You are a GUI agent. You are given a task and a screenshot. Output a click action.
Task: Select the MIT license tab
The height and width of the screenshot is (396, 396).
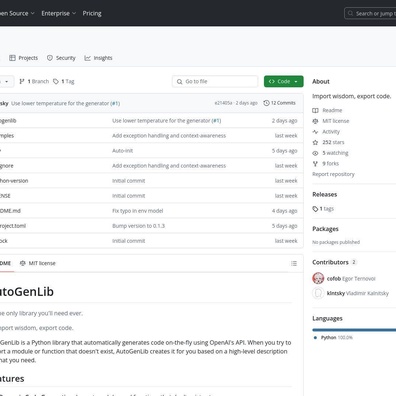(38, 263)
